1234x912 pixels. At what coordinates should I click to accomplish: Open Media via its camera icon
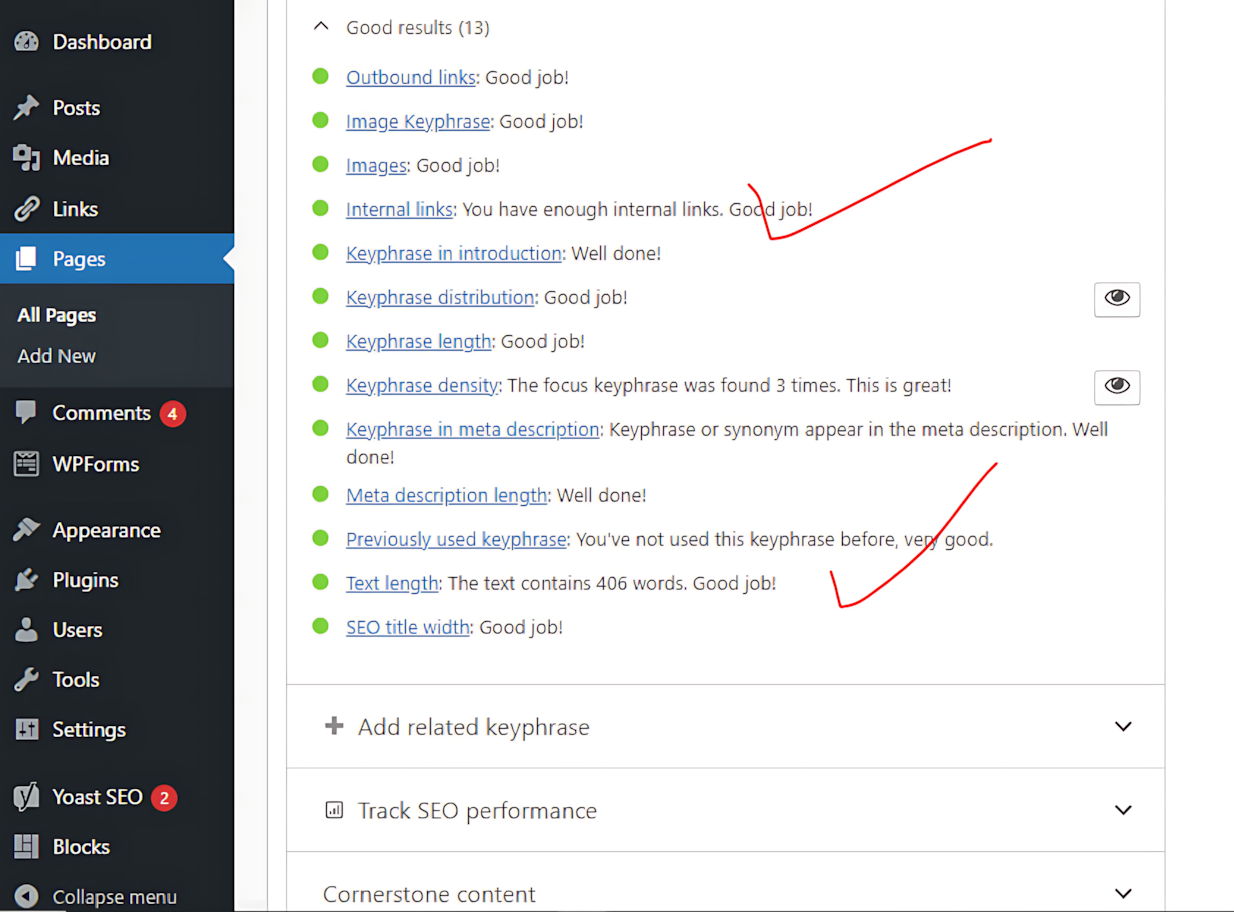tap(26, 158)
